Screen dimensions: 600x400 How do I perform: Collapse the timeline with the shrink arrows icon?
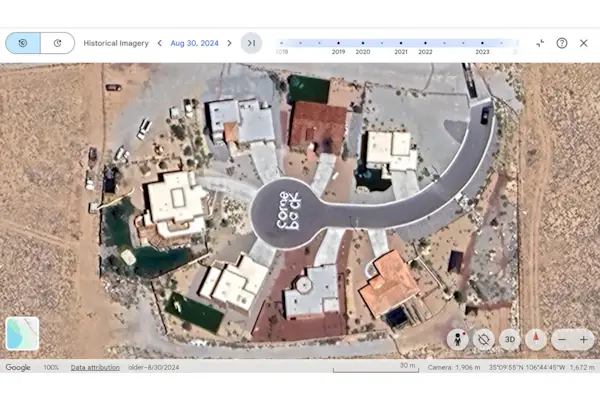tap(540, 43)
